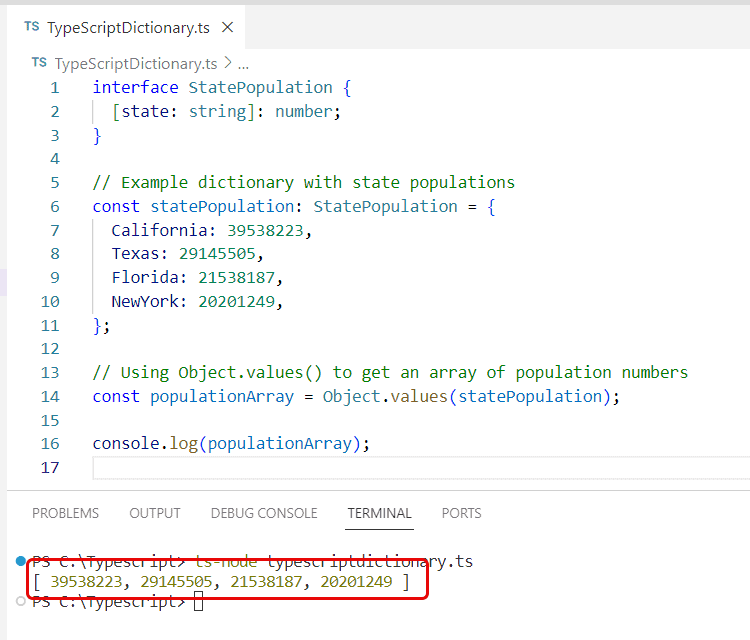Click the terminal output array of populations
The width and height of the screenshot is (750, 640).
point(221,582)
